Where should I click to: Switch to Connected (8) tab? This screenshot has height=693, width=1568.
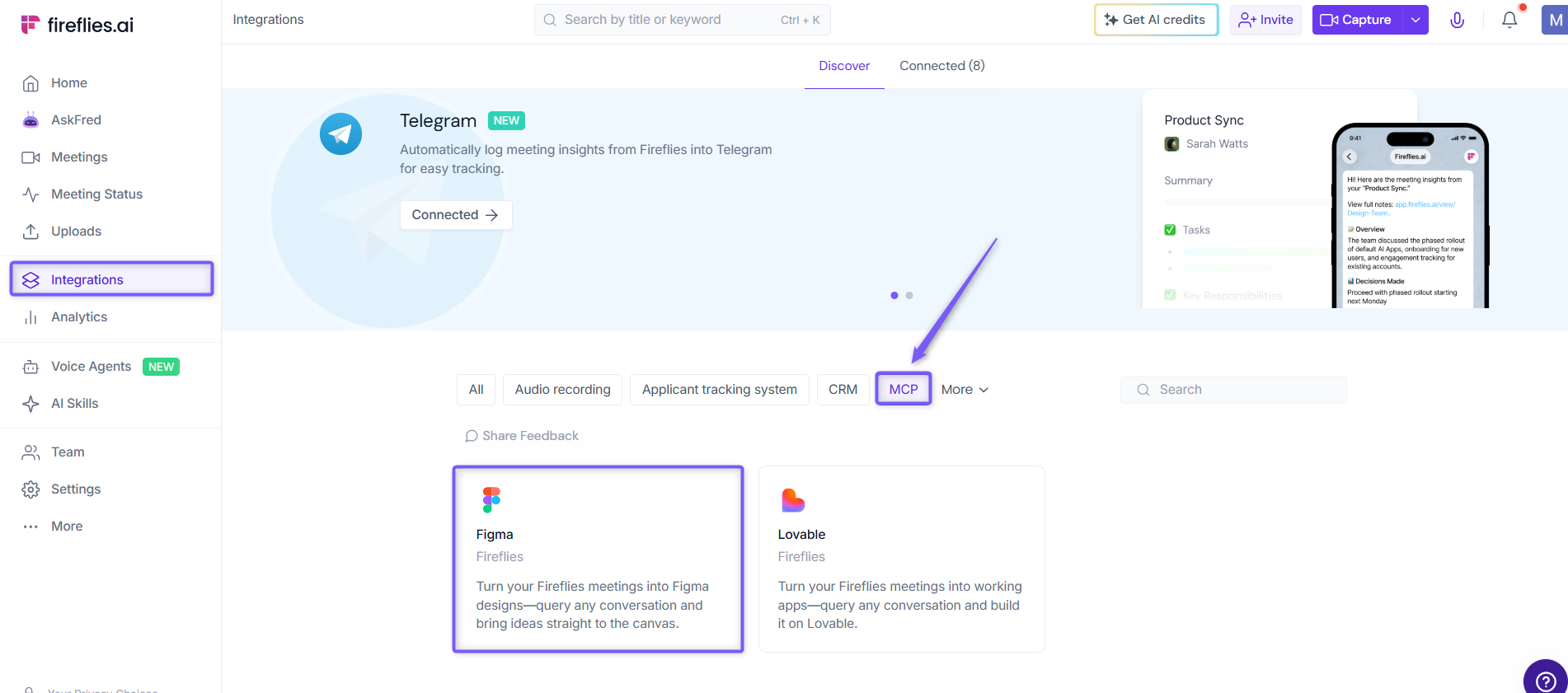coord(941,66)
